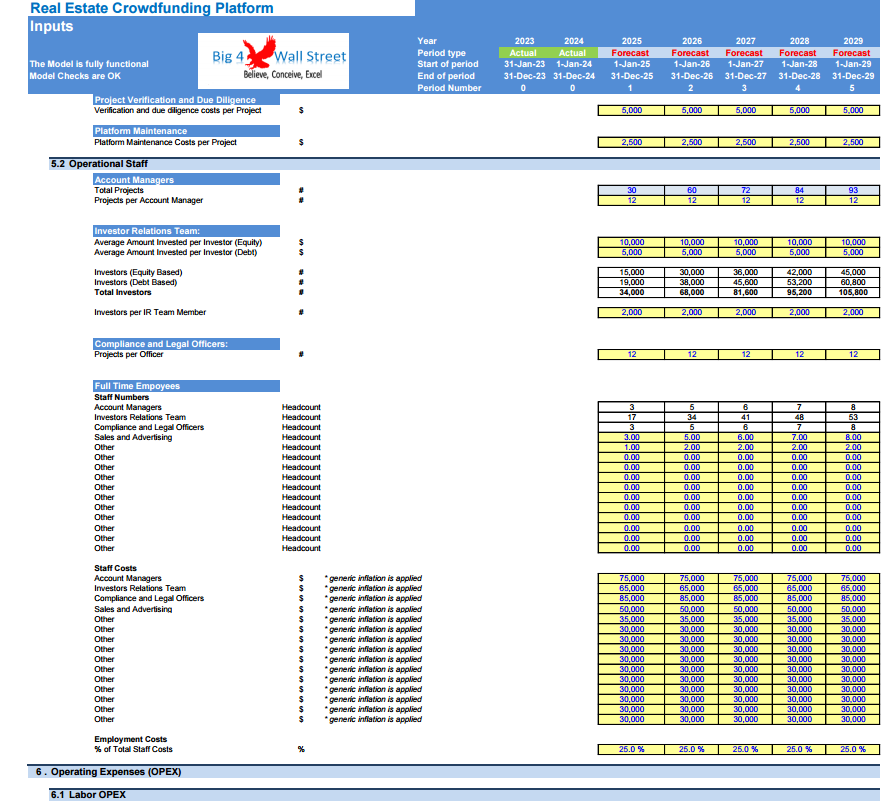Edit average debt investment for 2028
895x808 pixels.
(799, 252)
